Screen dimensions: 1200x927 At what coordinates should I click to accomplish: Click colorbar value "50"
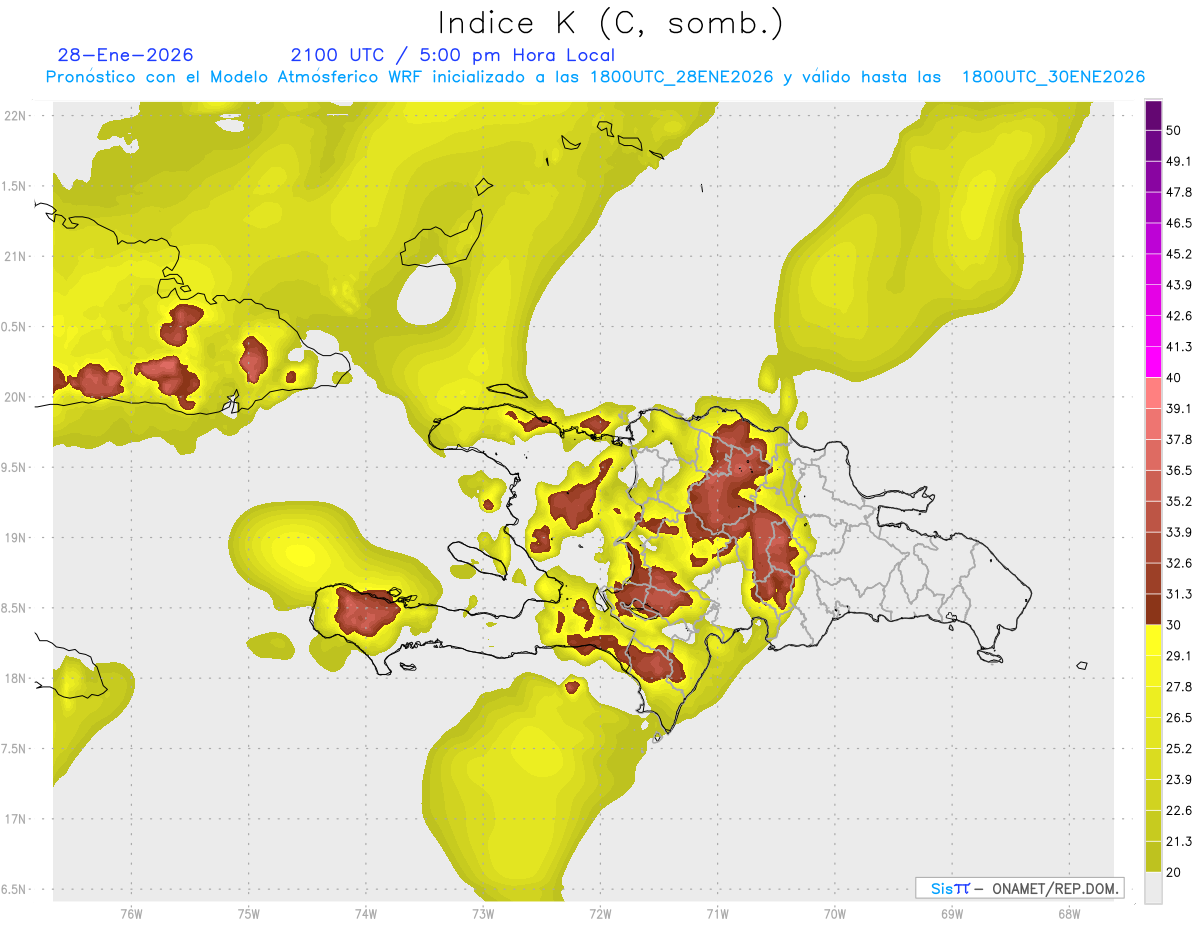coord(1174,131)
